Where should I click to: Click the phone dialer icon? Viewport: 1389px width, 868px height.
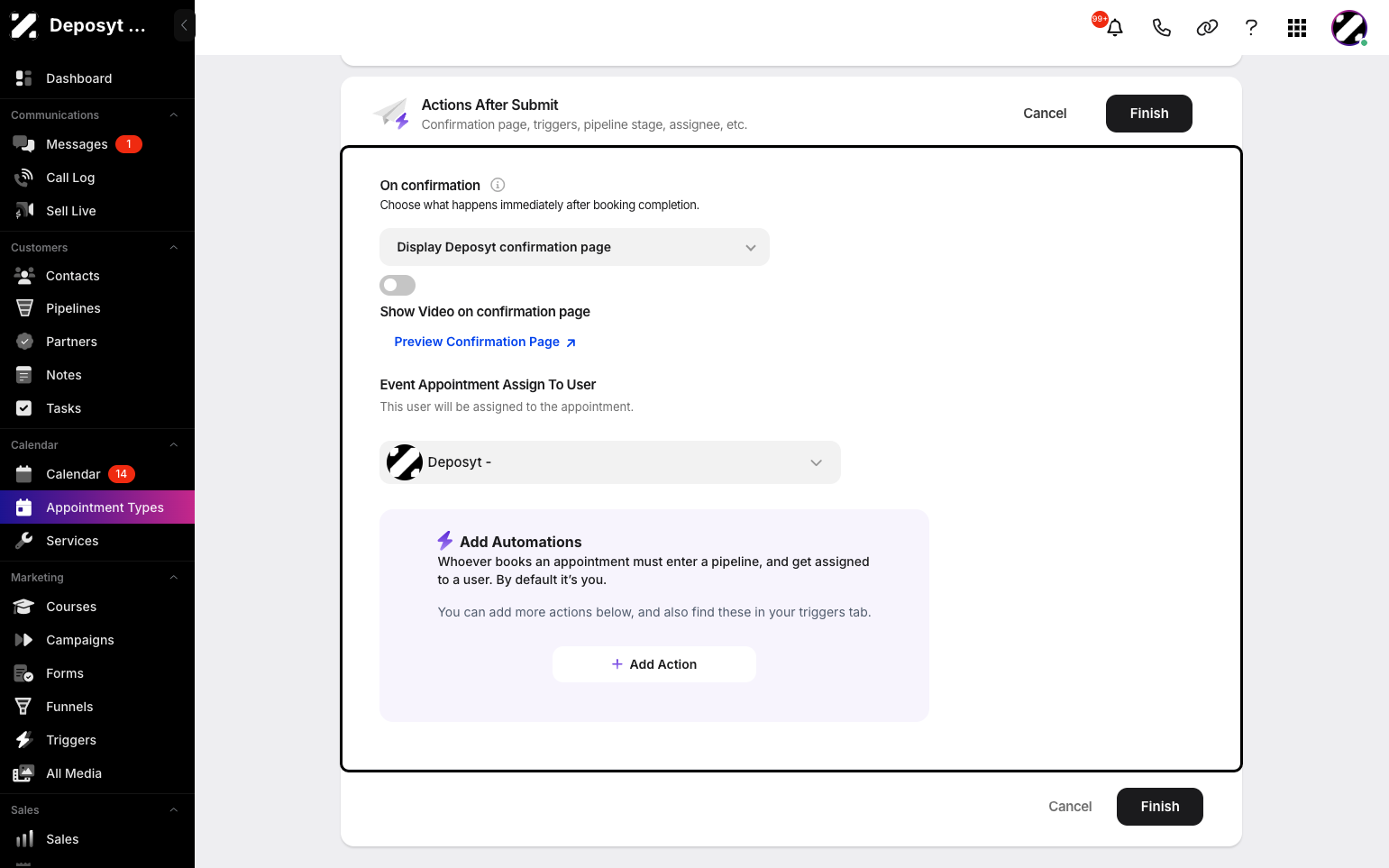(x=1161, y=28)
